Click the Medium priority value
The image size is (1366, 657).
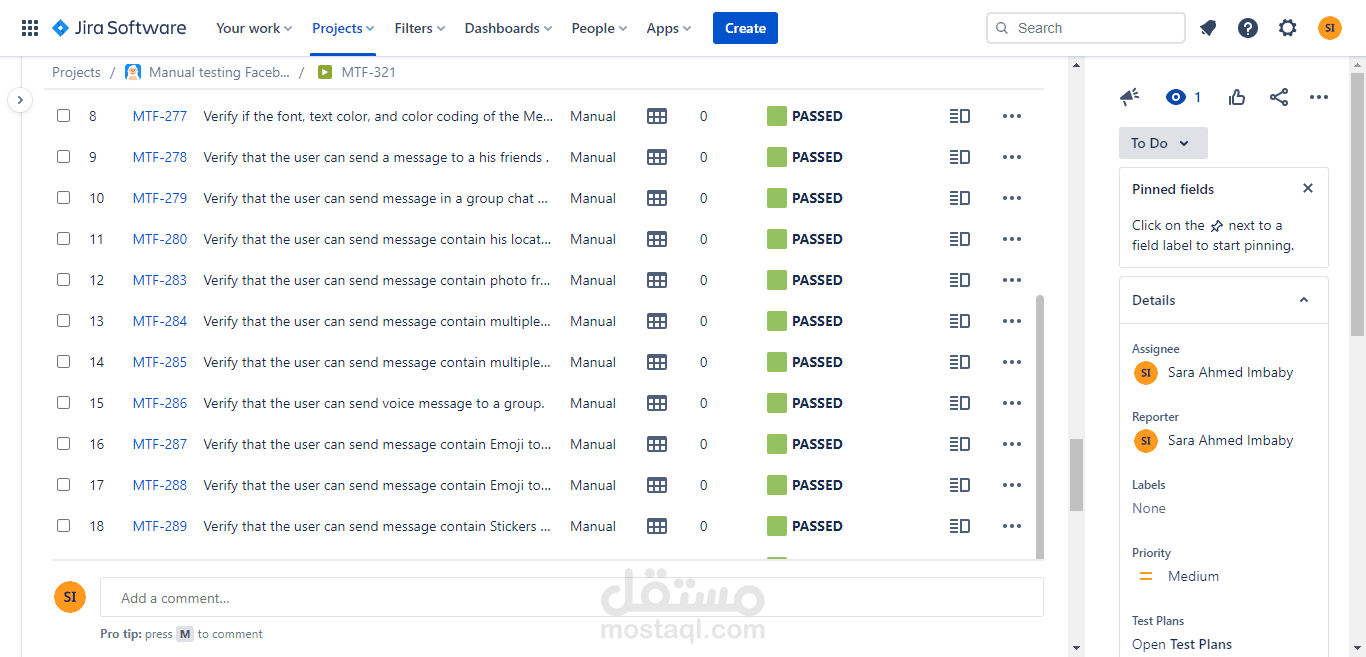(x=1193, y=576)
